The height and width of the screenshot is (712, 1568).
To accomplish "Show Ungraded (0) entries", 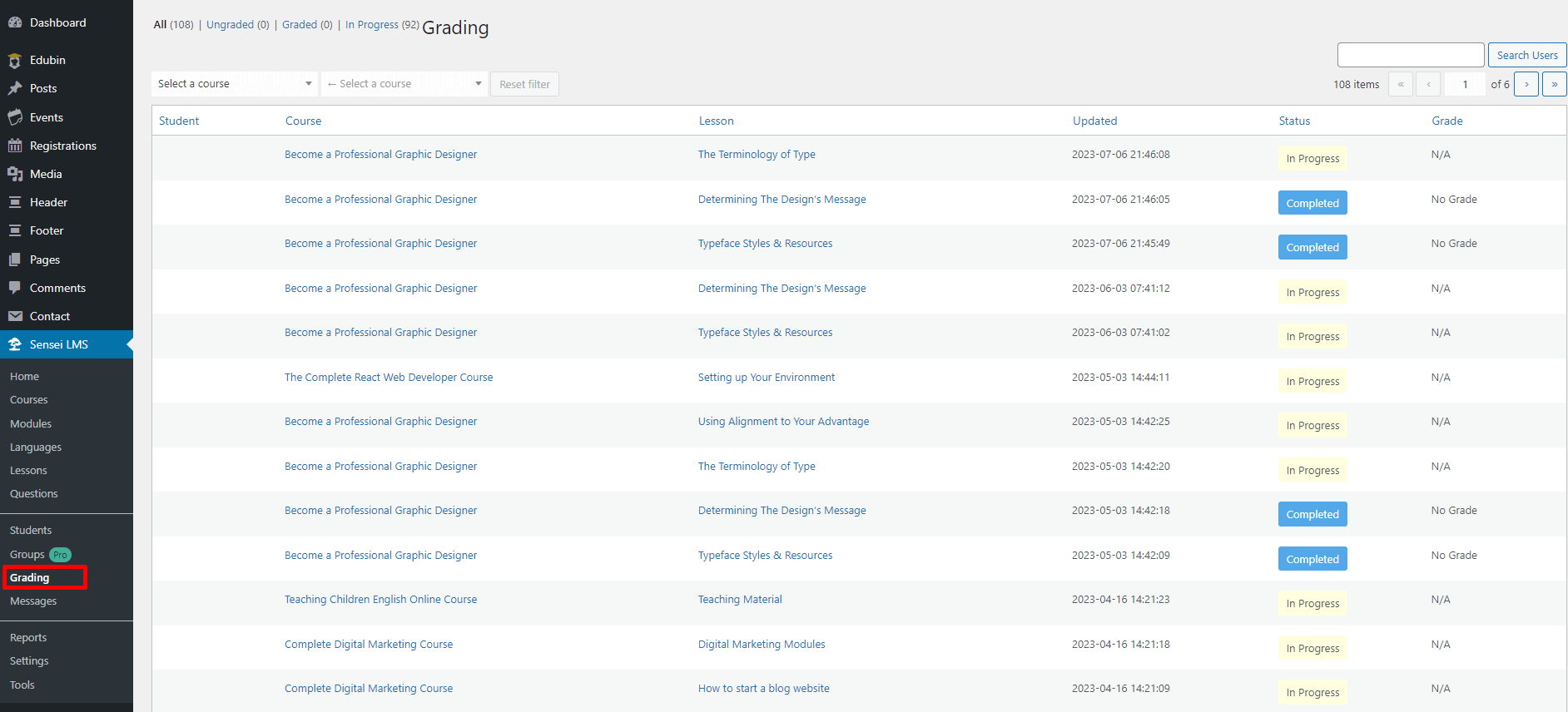I will click(x=237, y=25).
